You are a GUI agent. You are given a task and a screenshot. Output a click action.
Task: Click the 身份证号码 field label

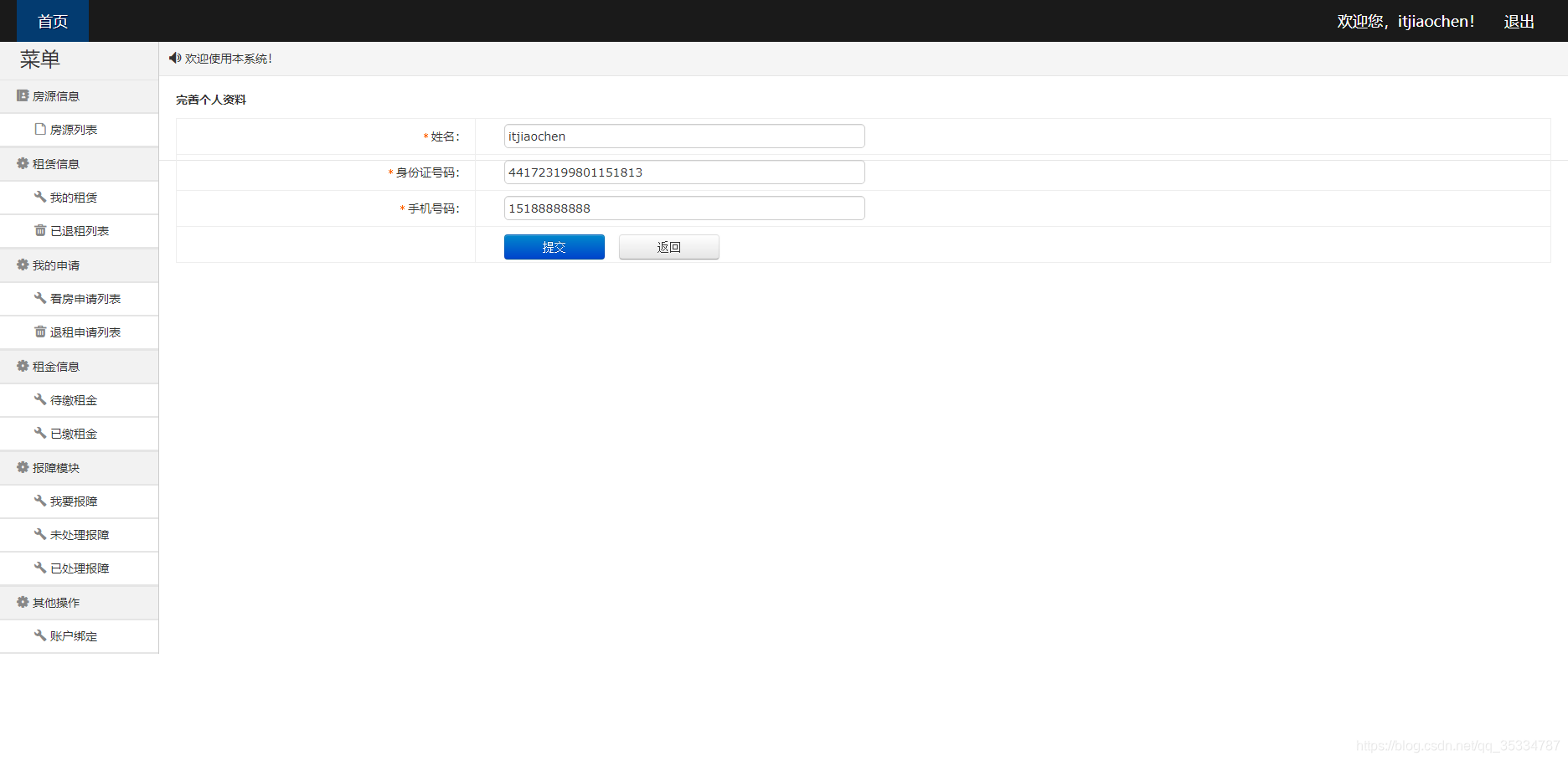(427, 172)
